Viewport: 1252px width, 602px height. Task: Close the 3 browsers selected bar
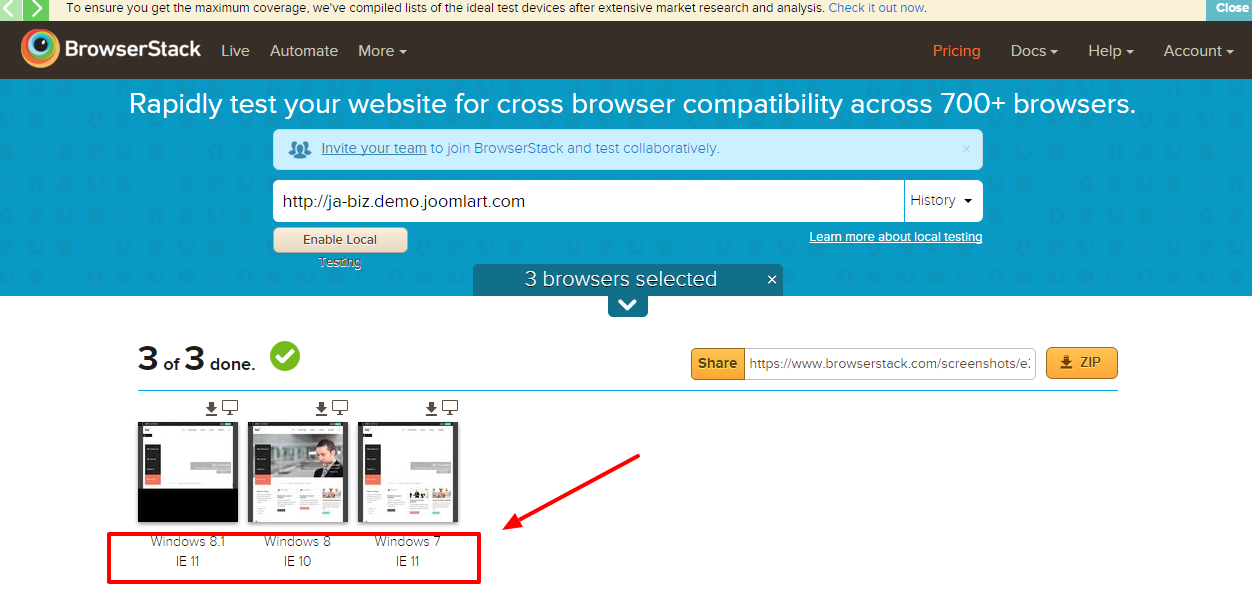pos(772,280)
